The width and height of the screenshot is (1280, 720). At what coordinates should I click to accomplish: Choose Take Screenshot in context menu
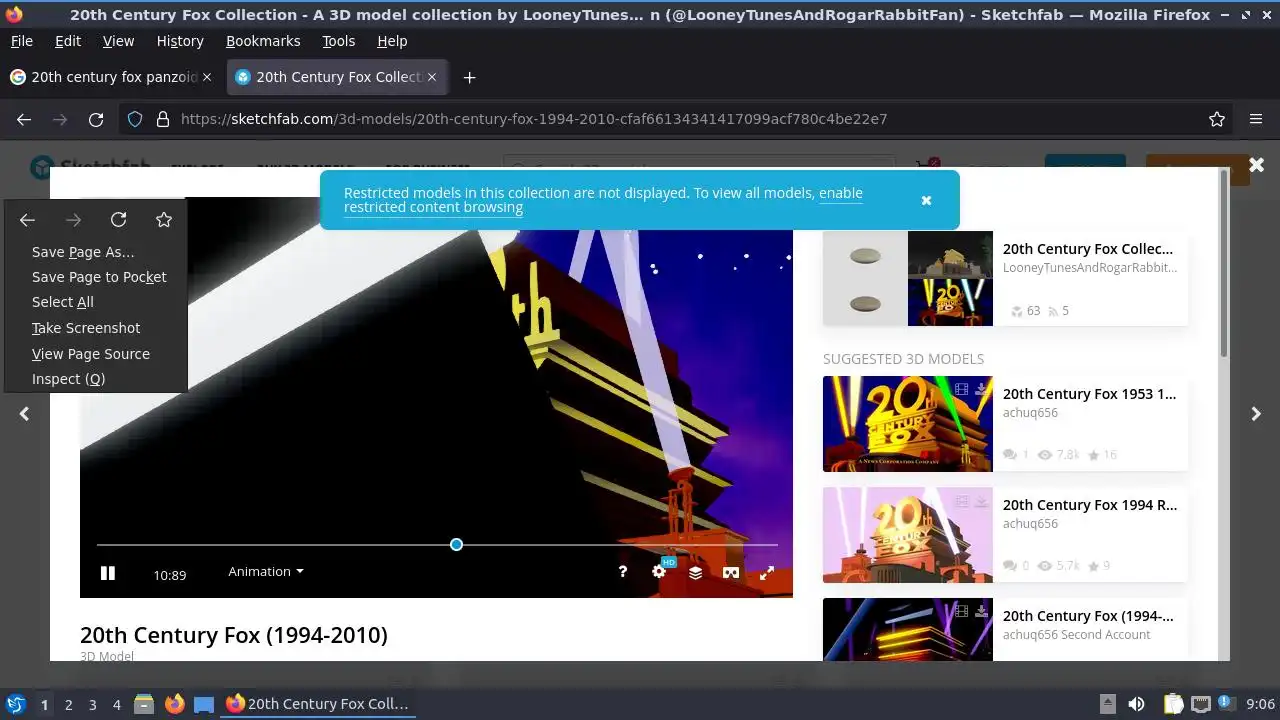tap(96, 328)
